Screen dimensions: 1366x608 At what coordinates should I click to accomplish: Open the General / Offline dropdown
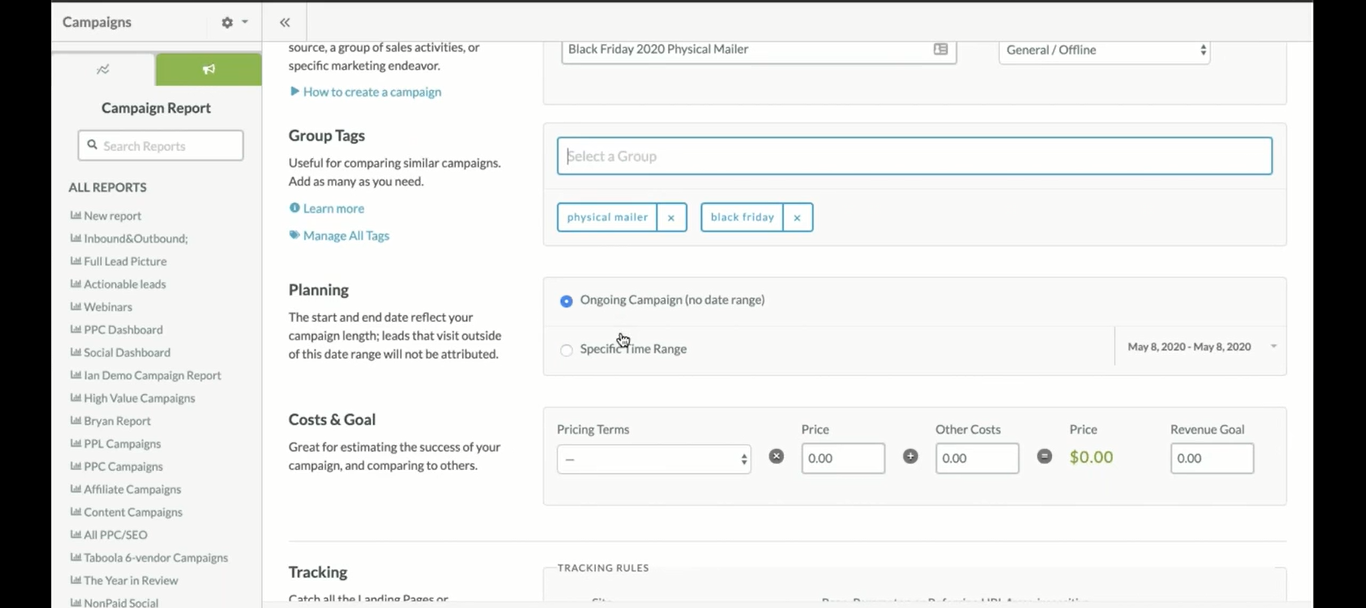coord(1104,50)
